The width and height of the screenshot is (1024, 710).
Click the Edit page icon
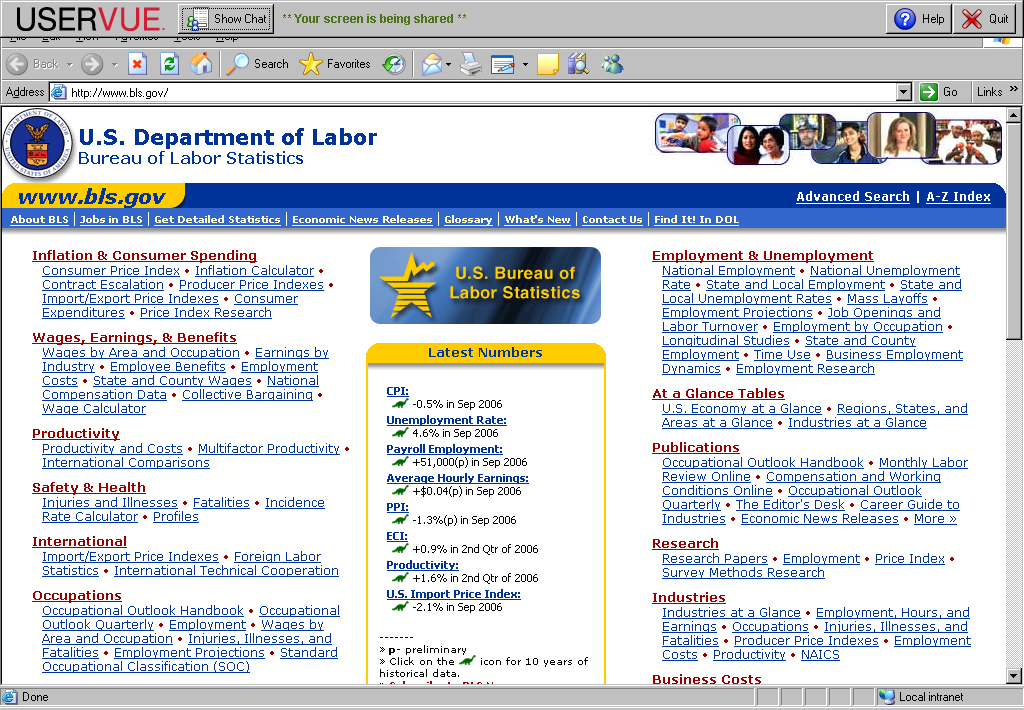(502, 64)
